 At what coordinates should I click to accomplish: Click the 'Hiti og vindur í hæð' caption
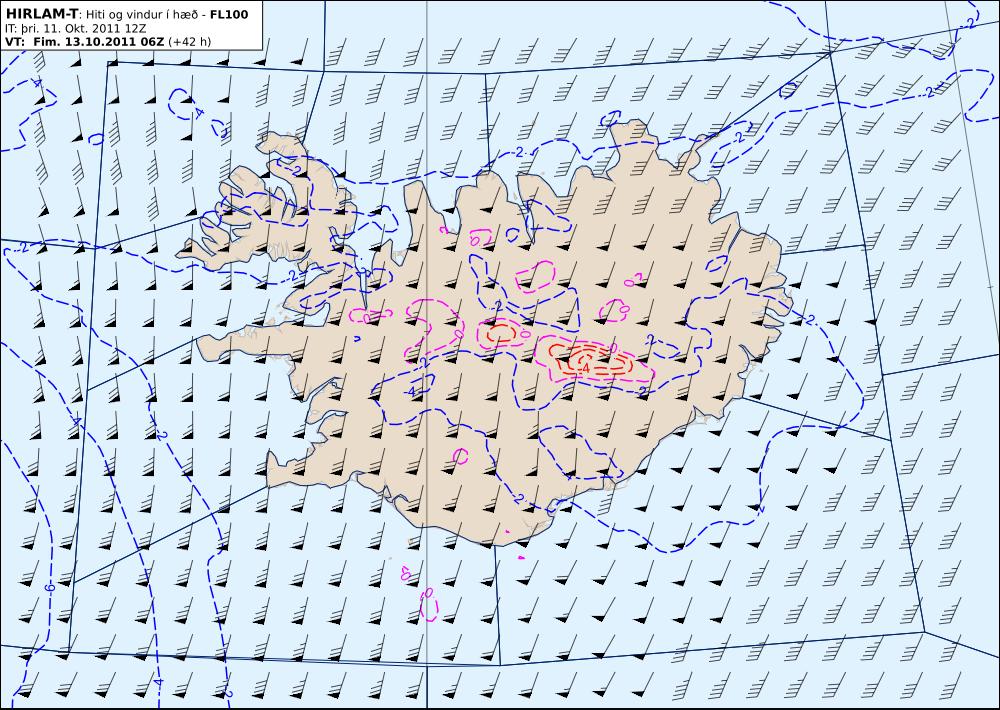coord(142,15)
